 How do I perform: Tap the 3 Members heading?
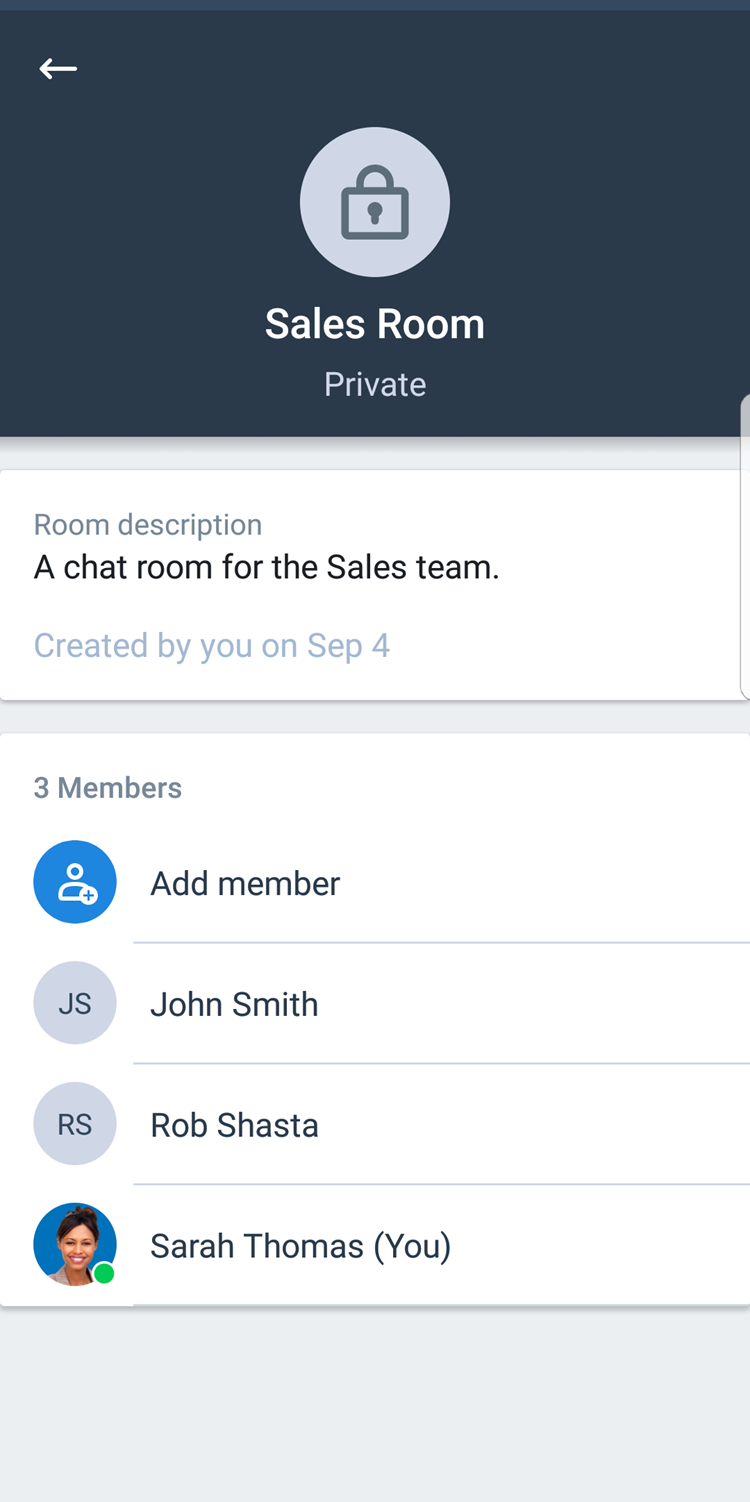coord(108,788)
